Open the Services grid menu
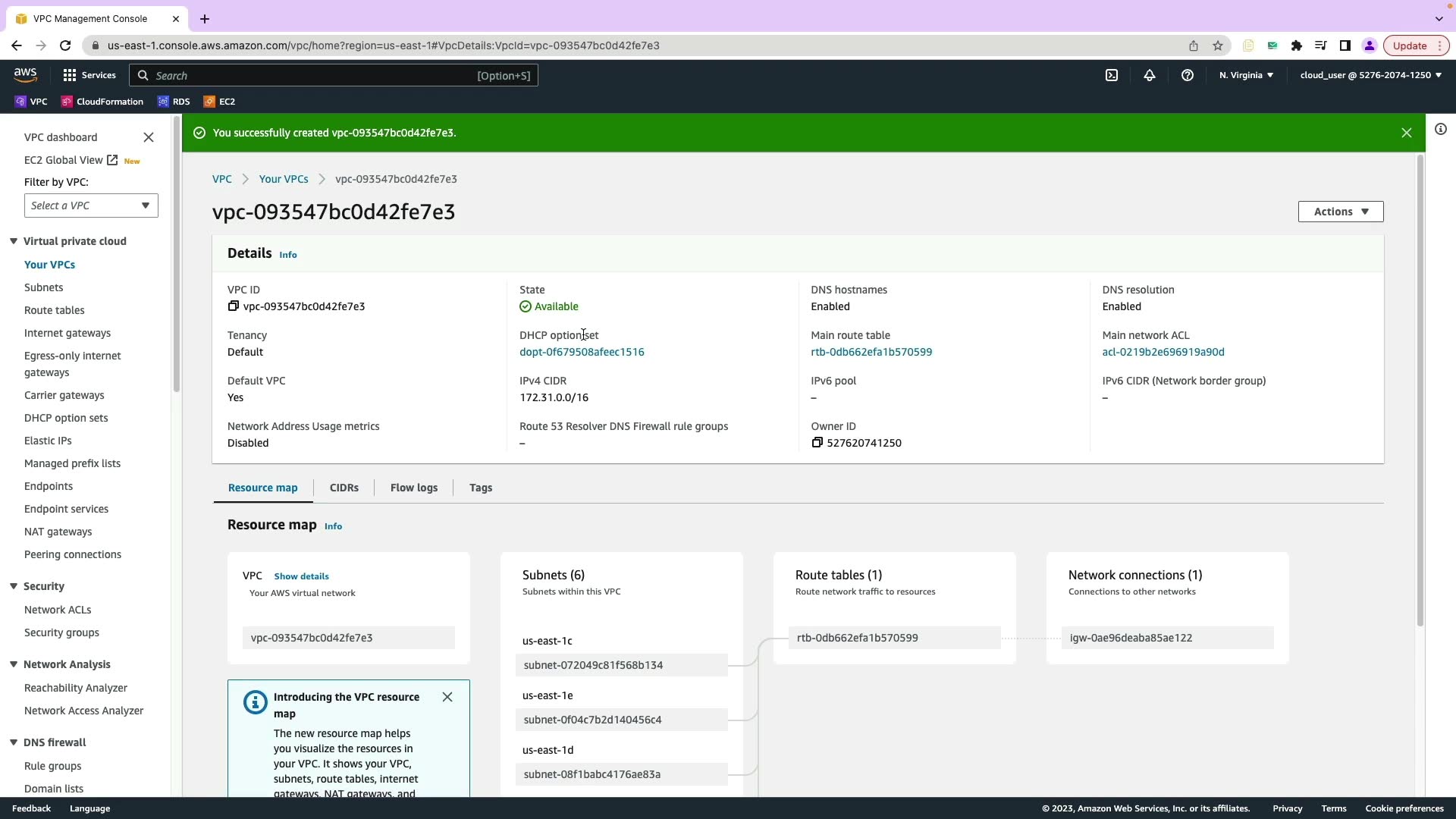This screenshot has width=1456, height=819. click(70, 75)
